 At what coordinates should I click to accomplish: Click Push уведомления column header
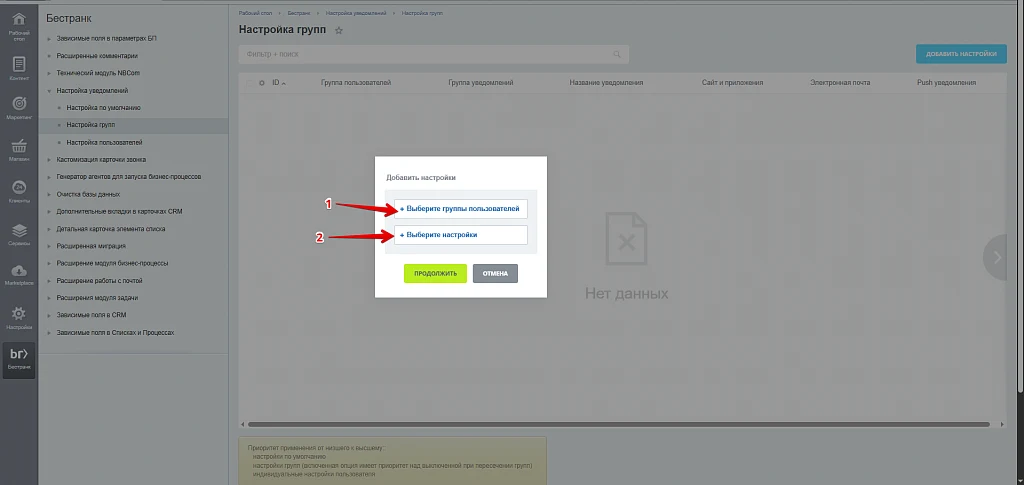[946, 83]
